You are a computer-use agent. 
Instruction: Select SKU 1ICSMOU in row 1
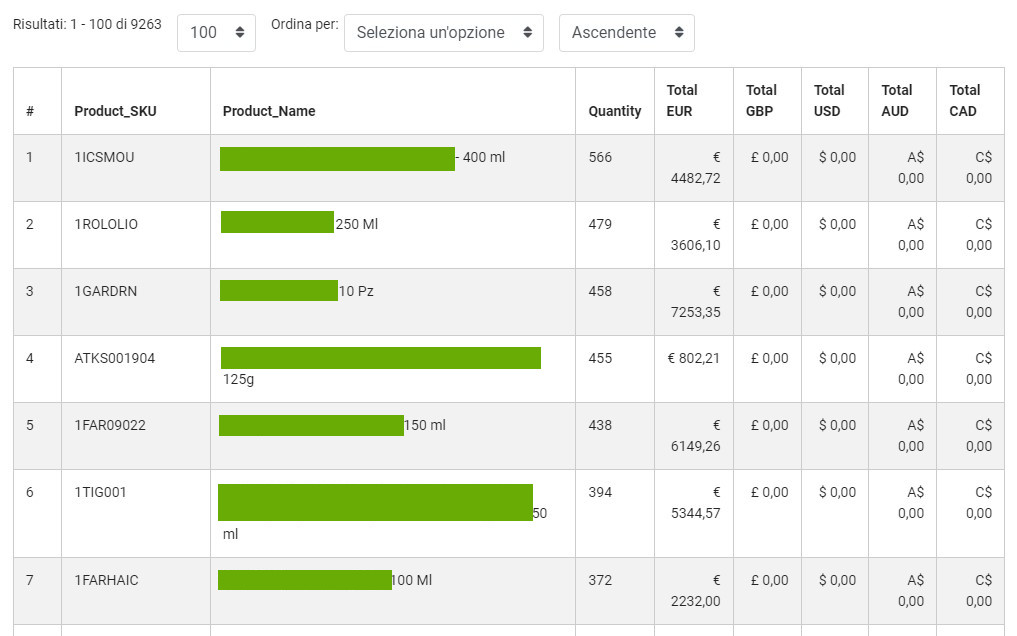(104, 158)
